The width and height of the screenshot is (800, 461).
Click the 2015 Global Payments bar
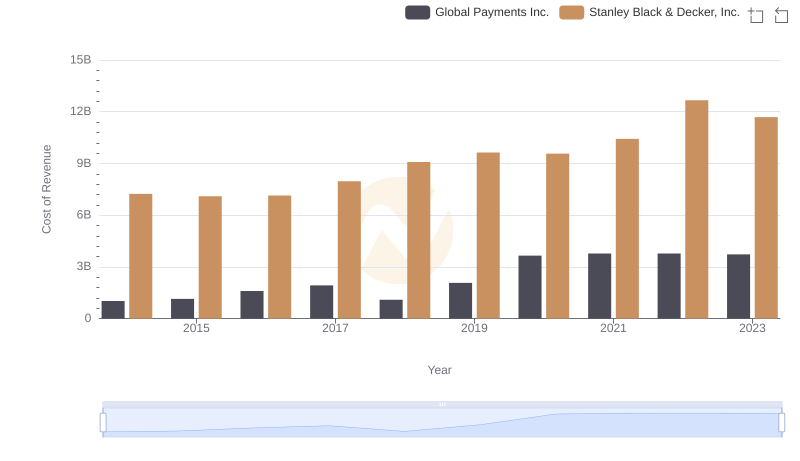tap(183, 309)
